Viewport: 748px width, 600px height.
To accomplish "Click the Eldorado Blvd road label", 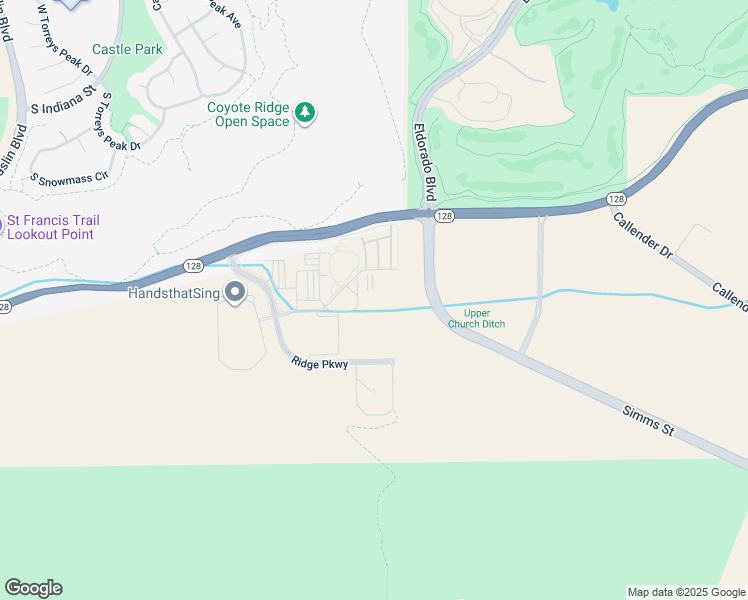I will (x=426, y=163).
